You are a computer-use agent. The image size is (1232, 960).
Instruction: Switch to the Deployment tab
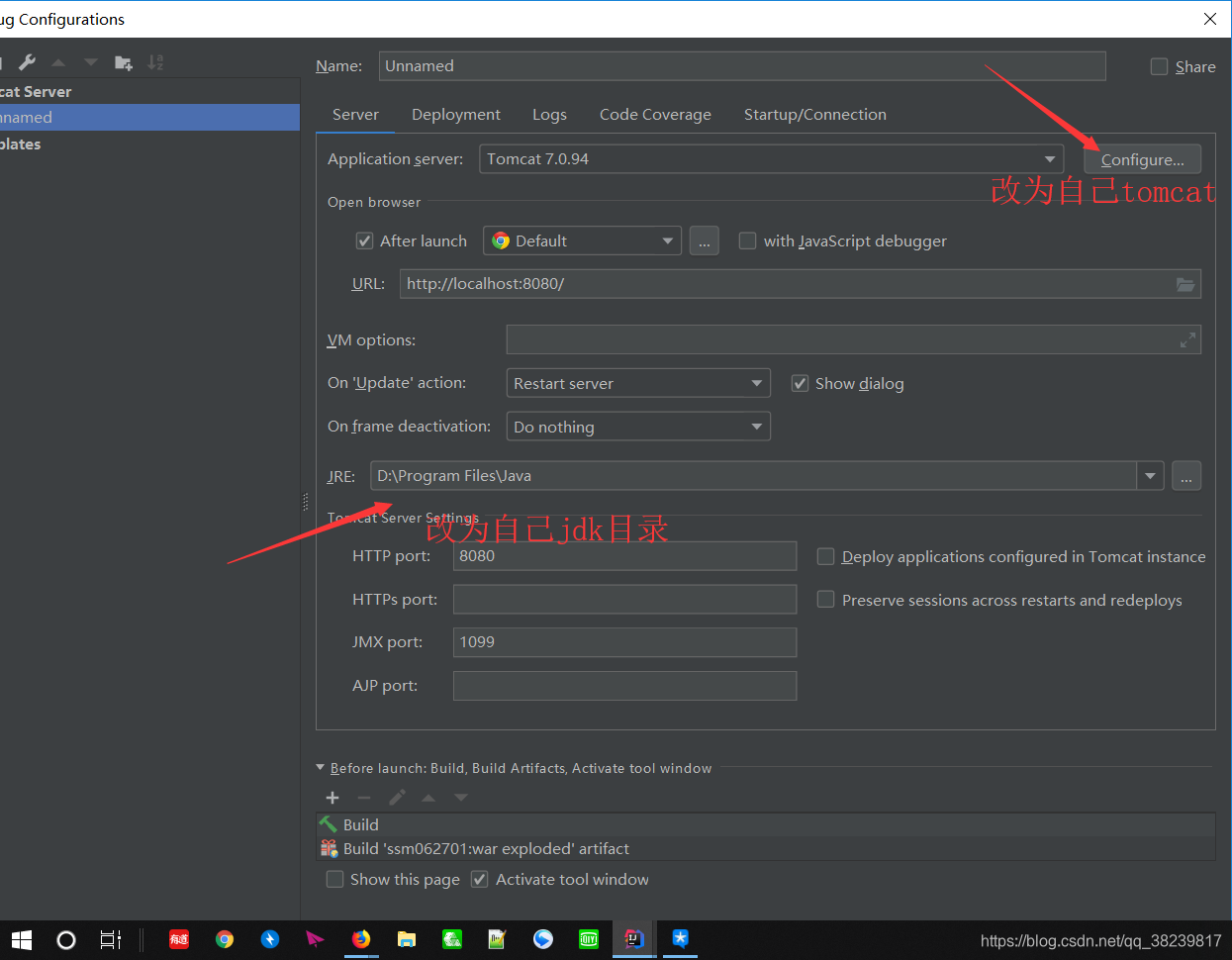[x=456, y=115]
